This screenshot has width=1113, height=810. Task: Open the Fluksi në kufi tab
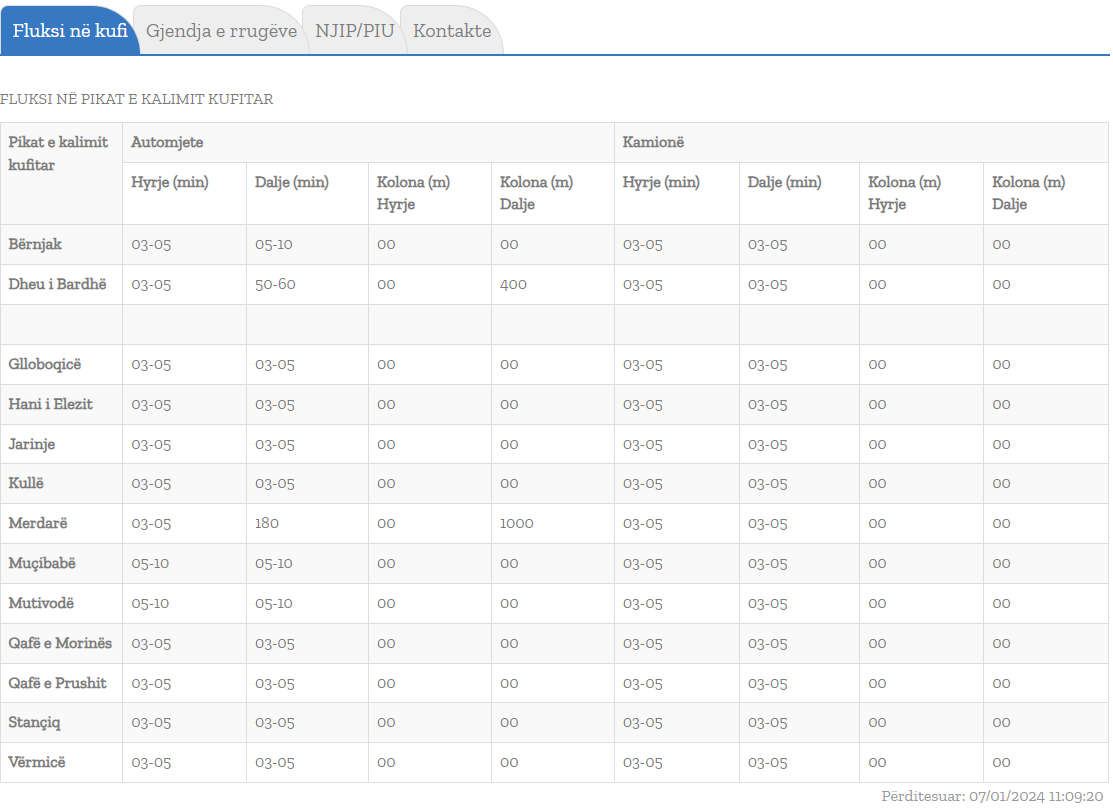[70, 31]
